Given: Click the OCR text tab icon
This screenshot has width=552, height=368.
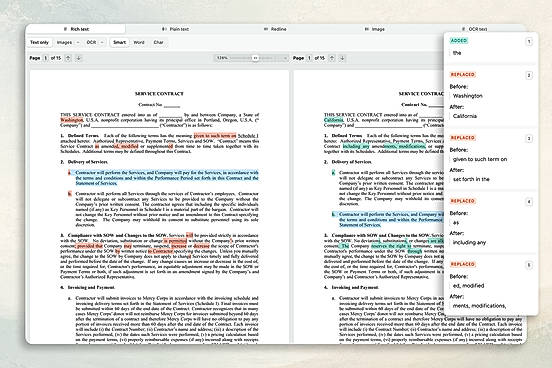Looking at the screenshot, I should tap(464, 29).
